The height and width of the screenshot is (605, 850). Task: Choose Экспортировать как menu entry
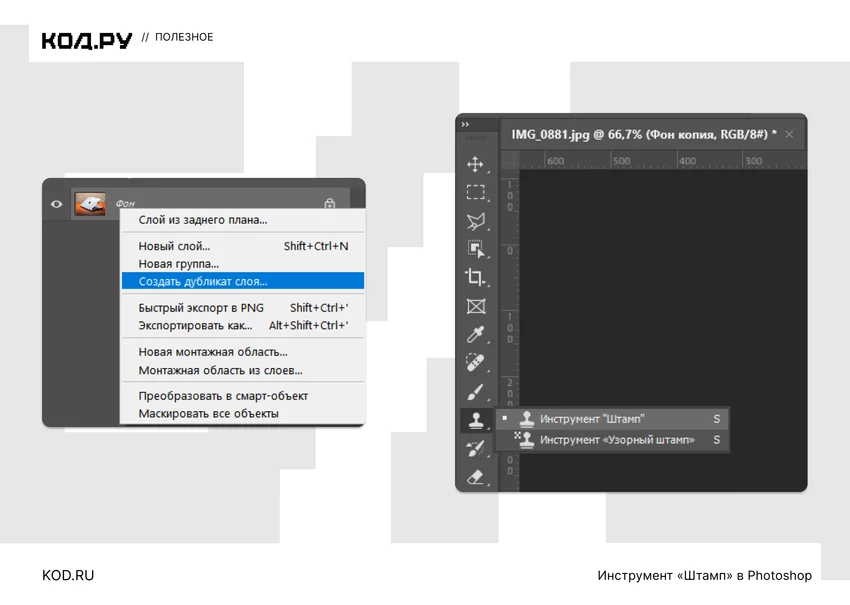pos(243,326)
